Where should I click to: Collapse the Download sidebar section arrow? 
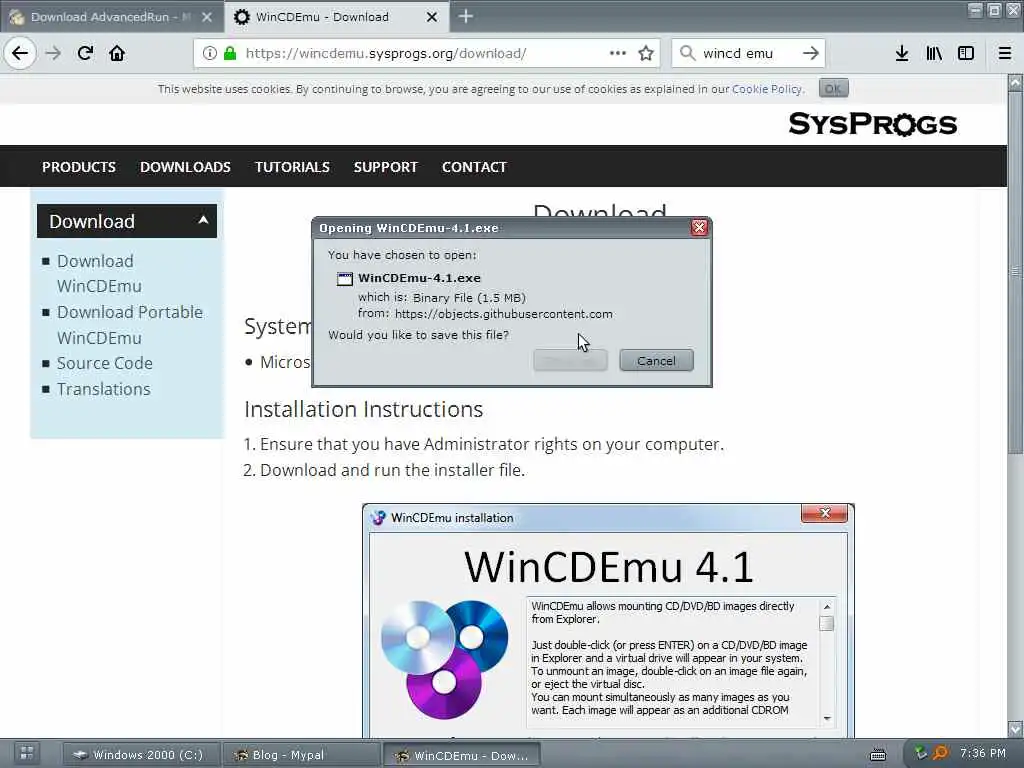point(203,221)
